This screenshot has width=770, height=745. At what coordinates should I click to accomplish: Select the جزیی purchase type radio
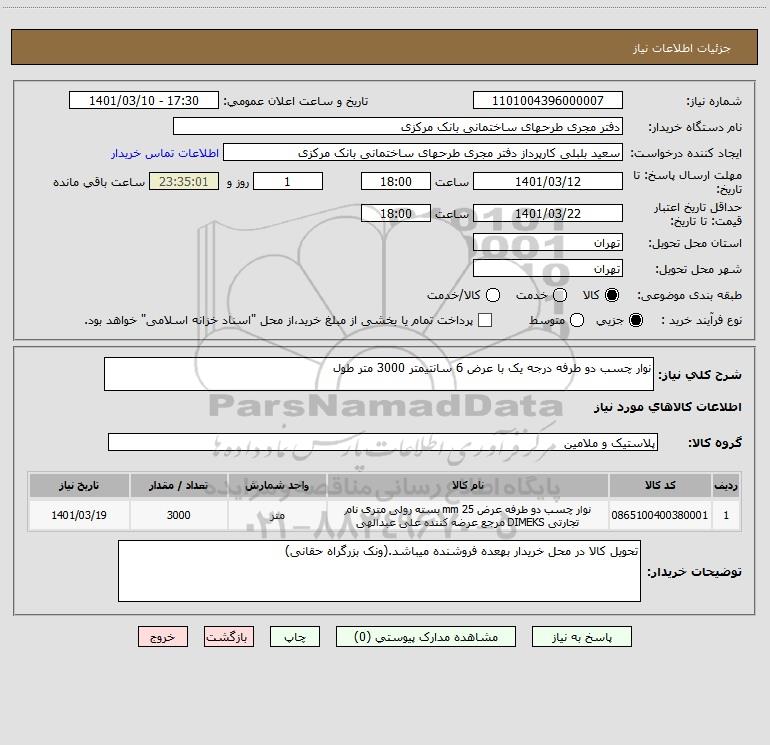tap(635, 320)
